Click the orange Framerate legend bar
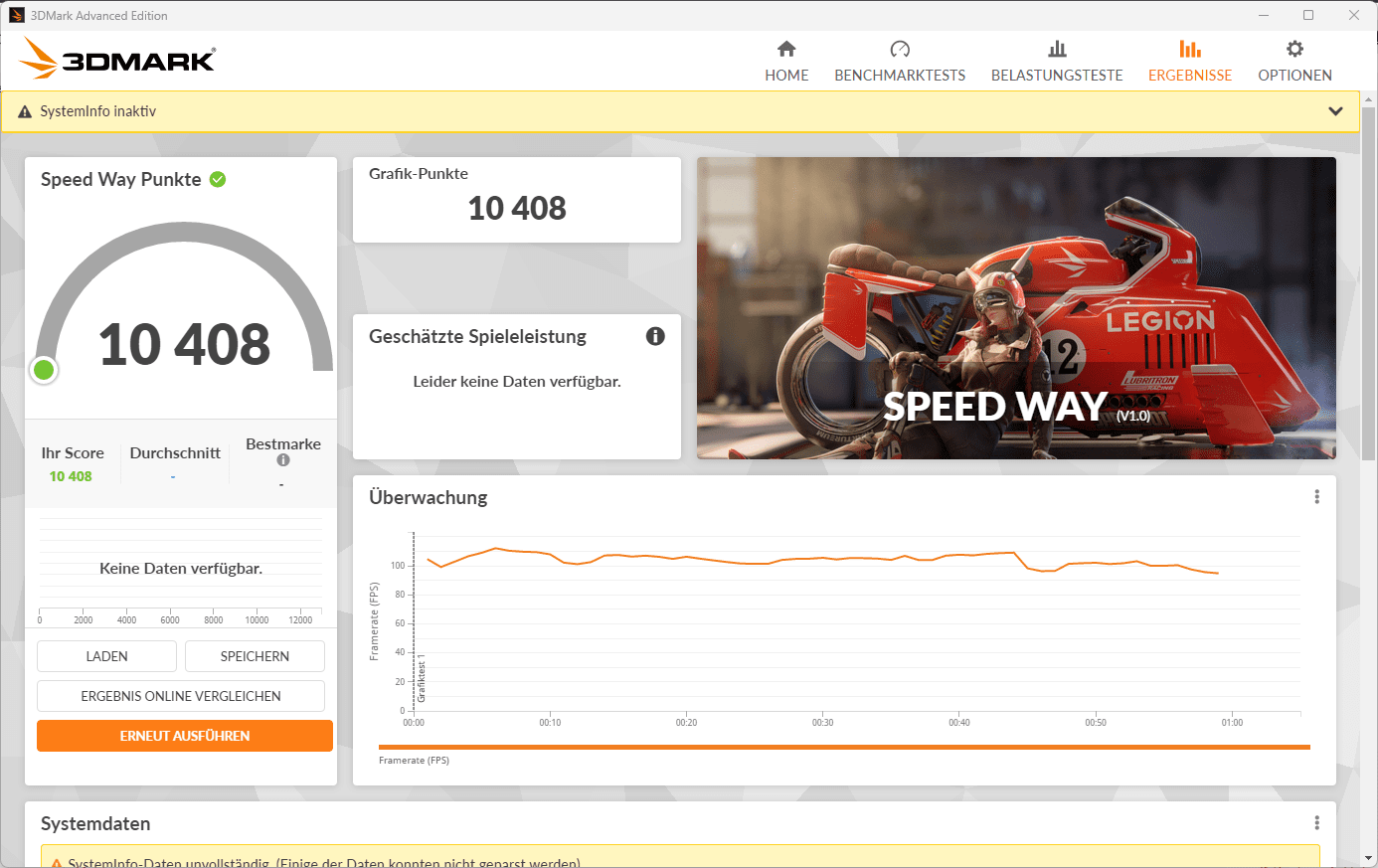The width and height of the screenshot is (1378, 868). (844, 747)
